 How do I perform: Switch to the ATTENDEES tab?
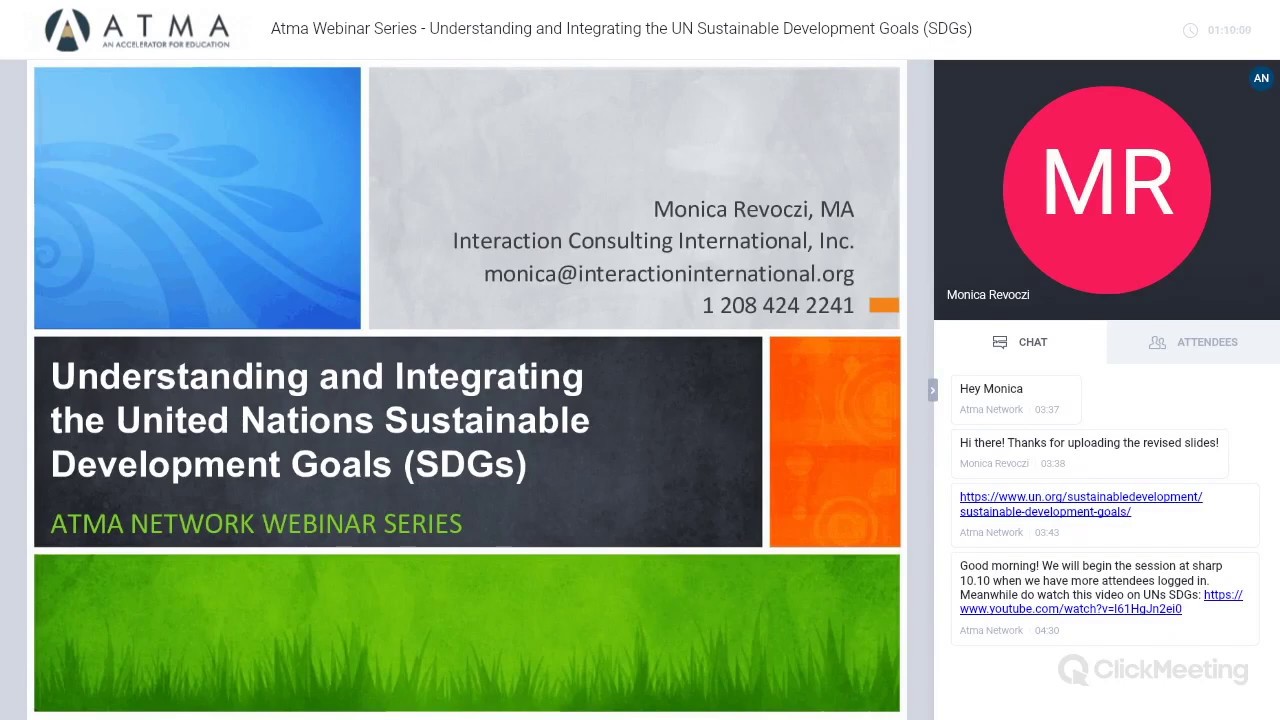(x=1193, y=342)
